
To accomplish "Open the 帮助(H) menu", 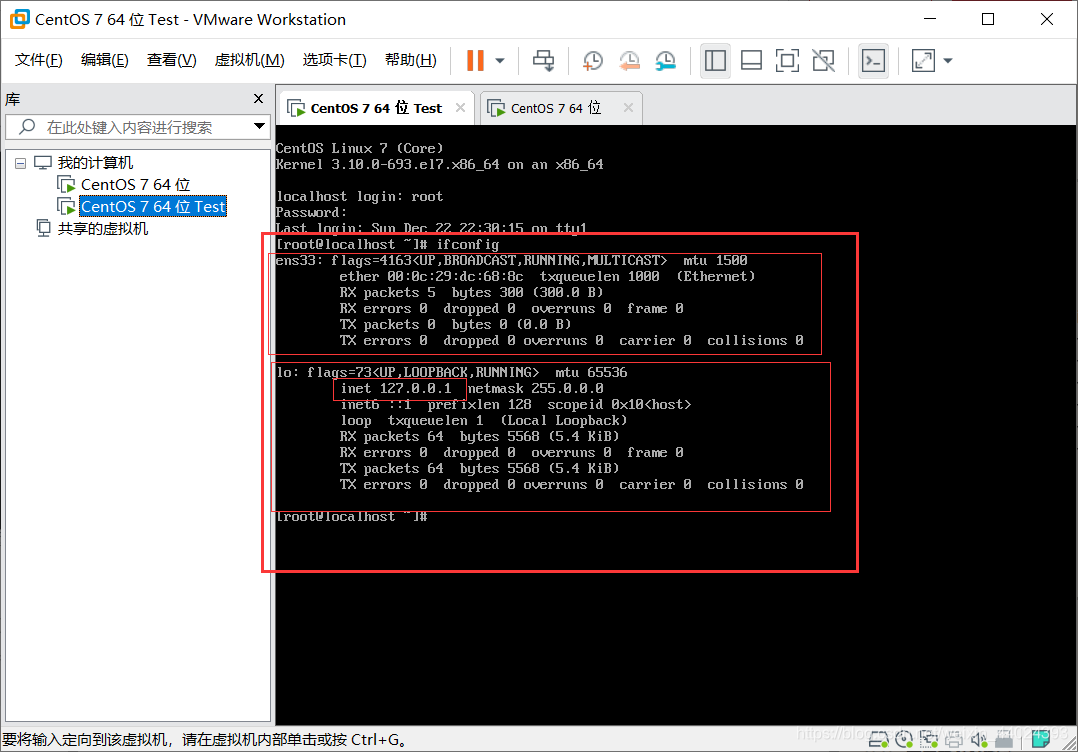I will 410,60.
